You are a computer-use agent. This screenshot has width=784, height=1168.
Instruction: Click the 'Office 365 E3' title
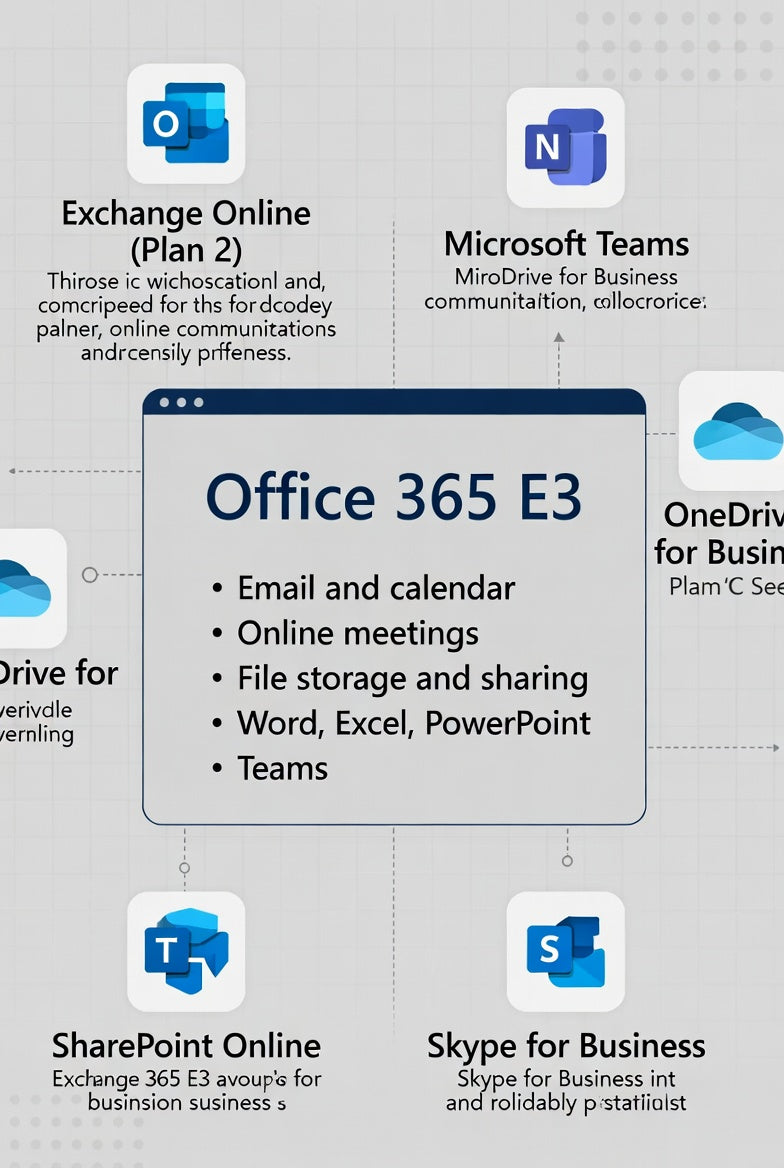click(x=393, y=497)
